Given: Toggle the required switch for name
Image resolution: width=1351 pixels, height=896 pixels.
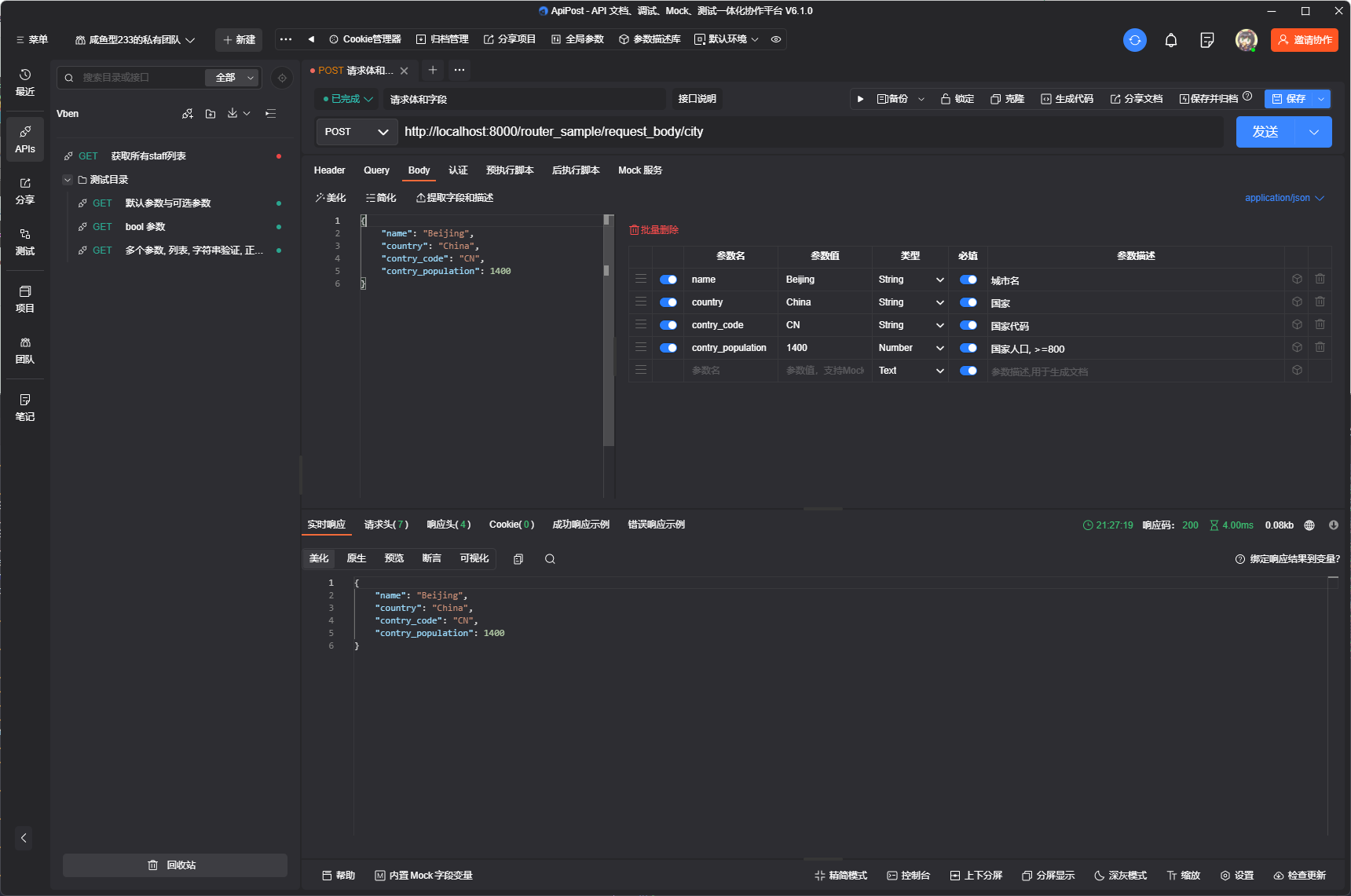Looking at the screenshot, I should click(968, 280).
